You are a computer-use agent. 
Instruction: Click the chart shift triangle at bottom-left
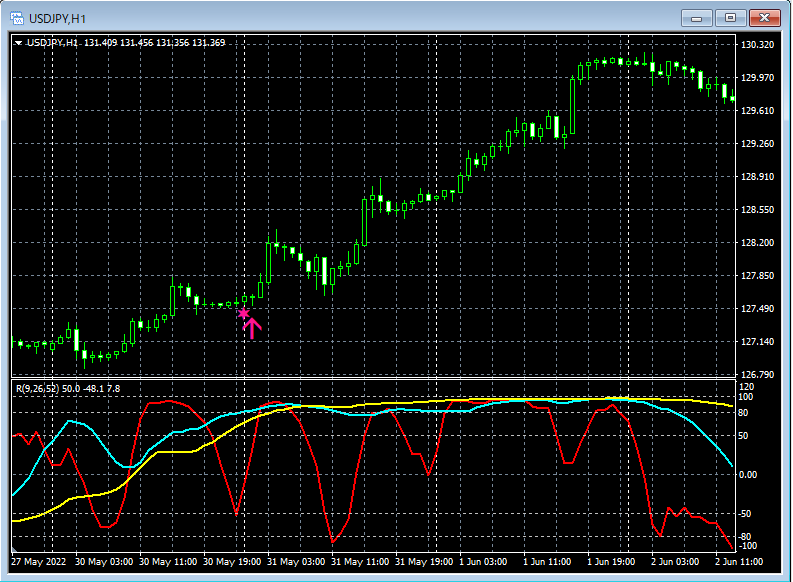click(15, 551)
